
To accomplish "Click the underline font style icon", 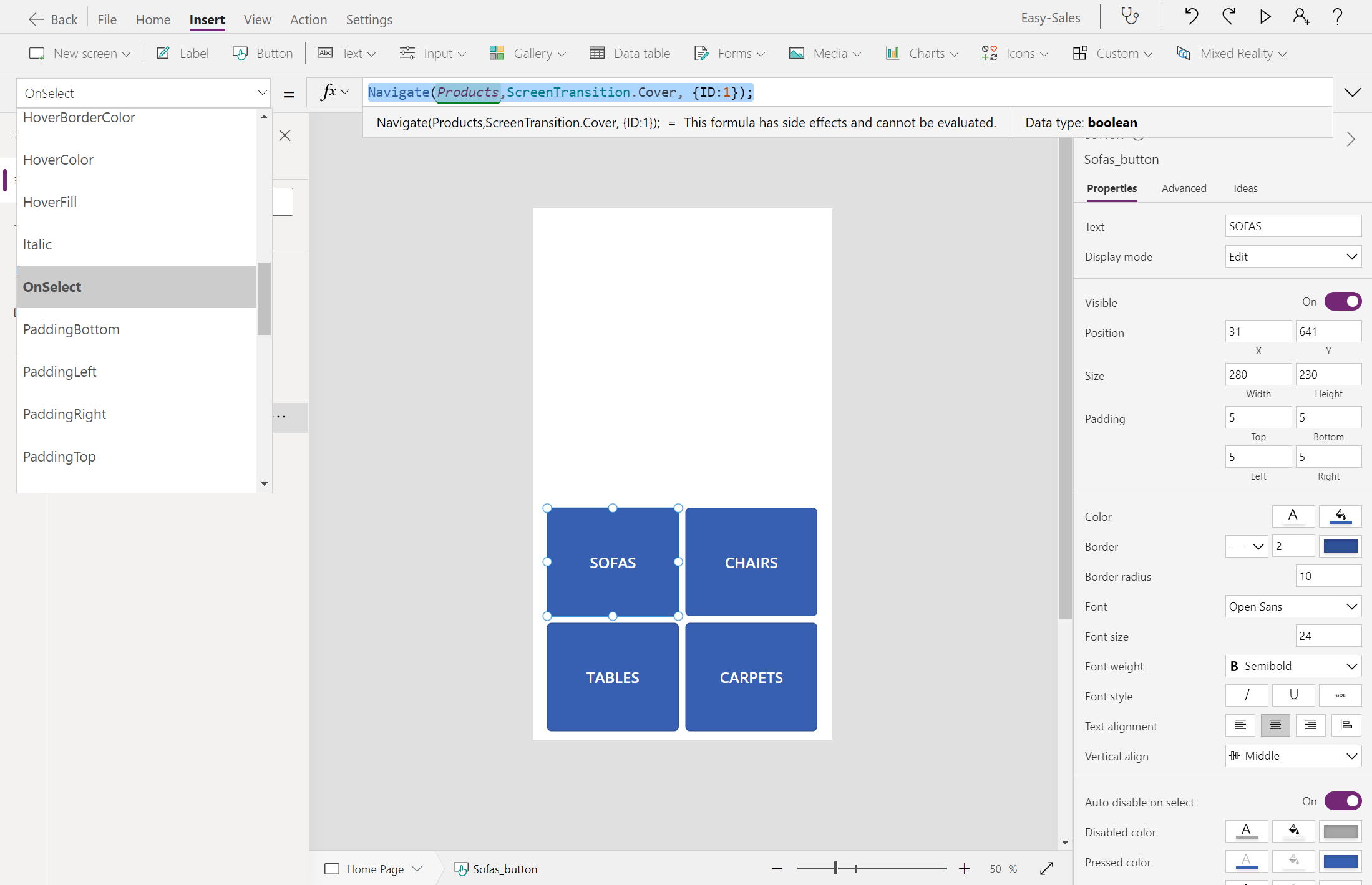I will [1293, 695].
